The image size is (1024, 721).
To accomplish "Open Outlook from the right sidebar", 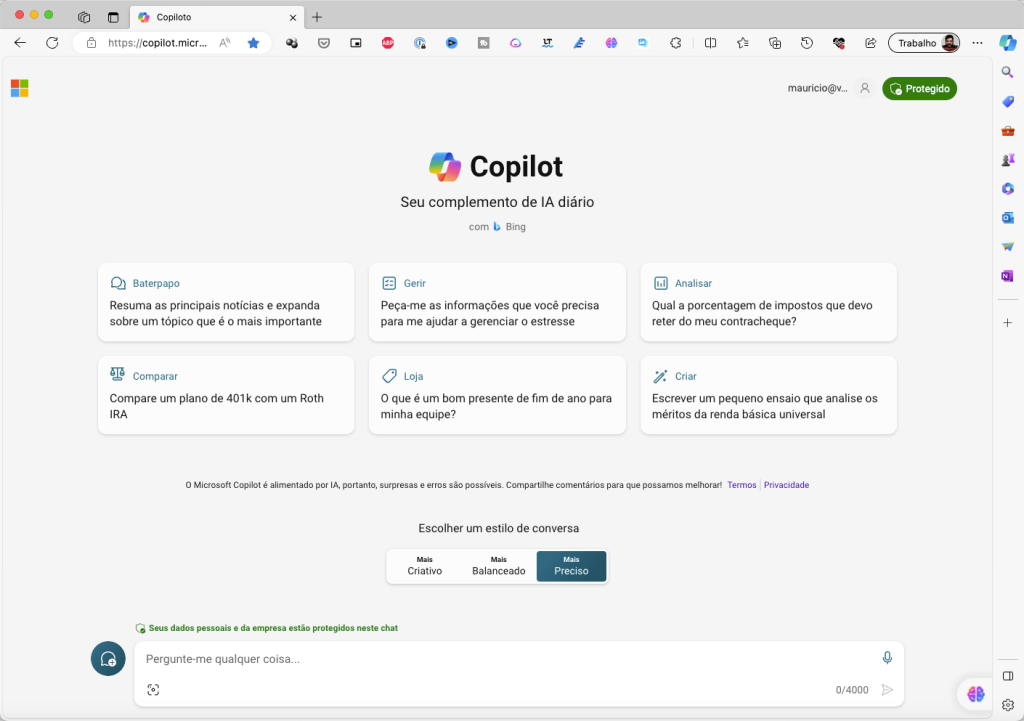I will point(1008,217).
